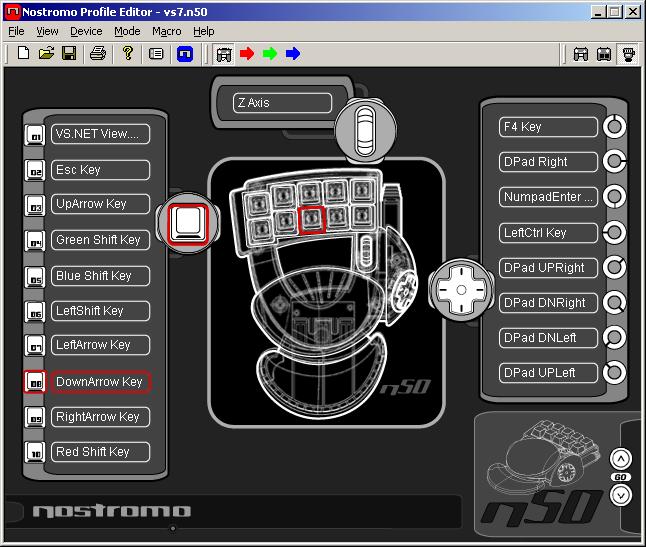Click the blue Nostromo logo toolbar icon

click(x=185, y=54)
